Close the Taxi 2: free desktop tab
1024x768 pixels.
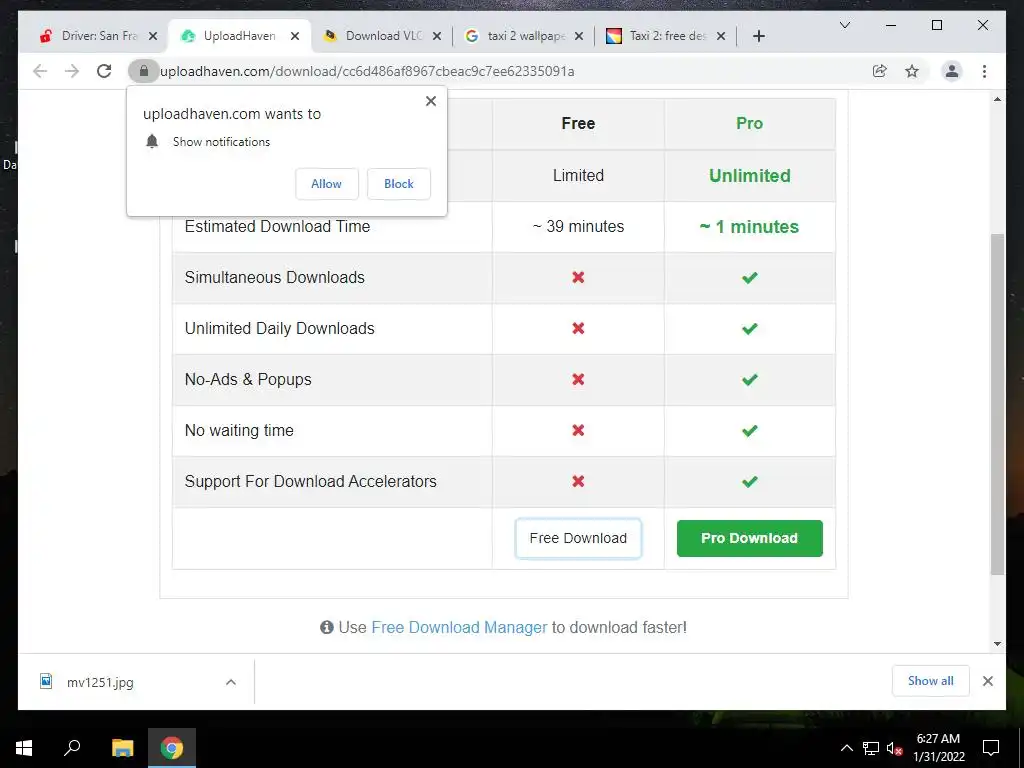point(721,36)
